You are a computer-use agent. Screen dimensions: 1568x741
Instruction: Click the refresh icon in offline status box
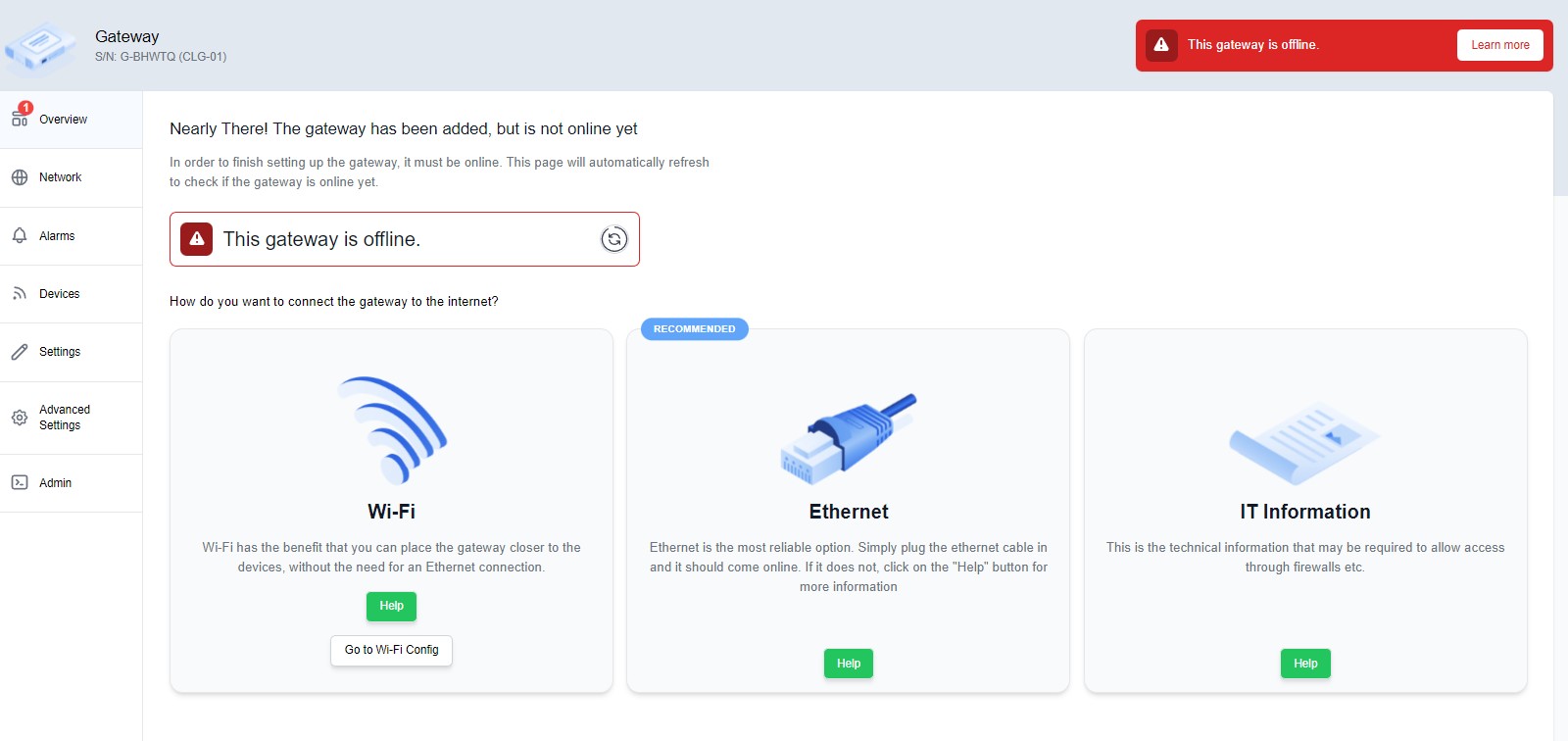614,239
